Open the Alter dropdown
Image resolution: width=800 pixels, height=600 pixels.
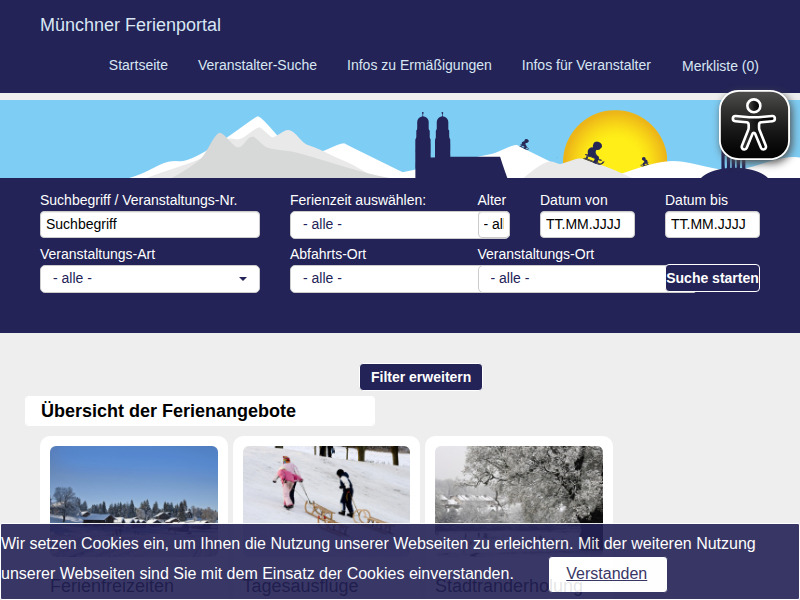coord(494,225)
